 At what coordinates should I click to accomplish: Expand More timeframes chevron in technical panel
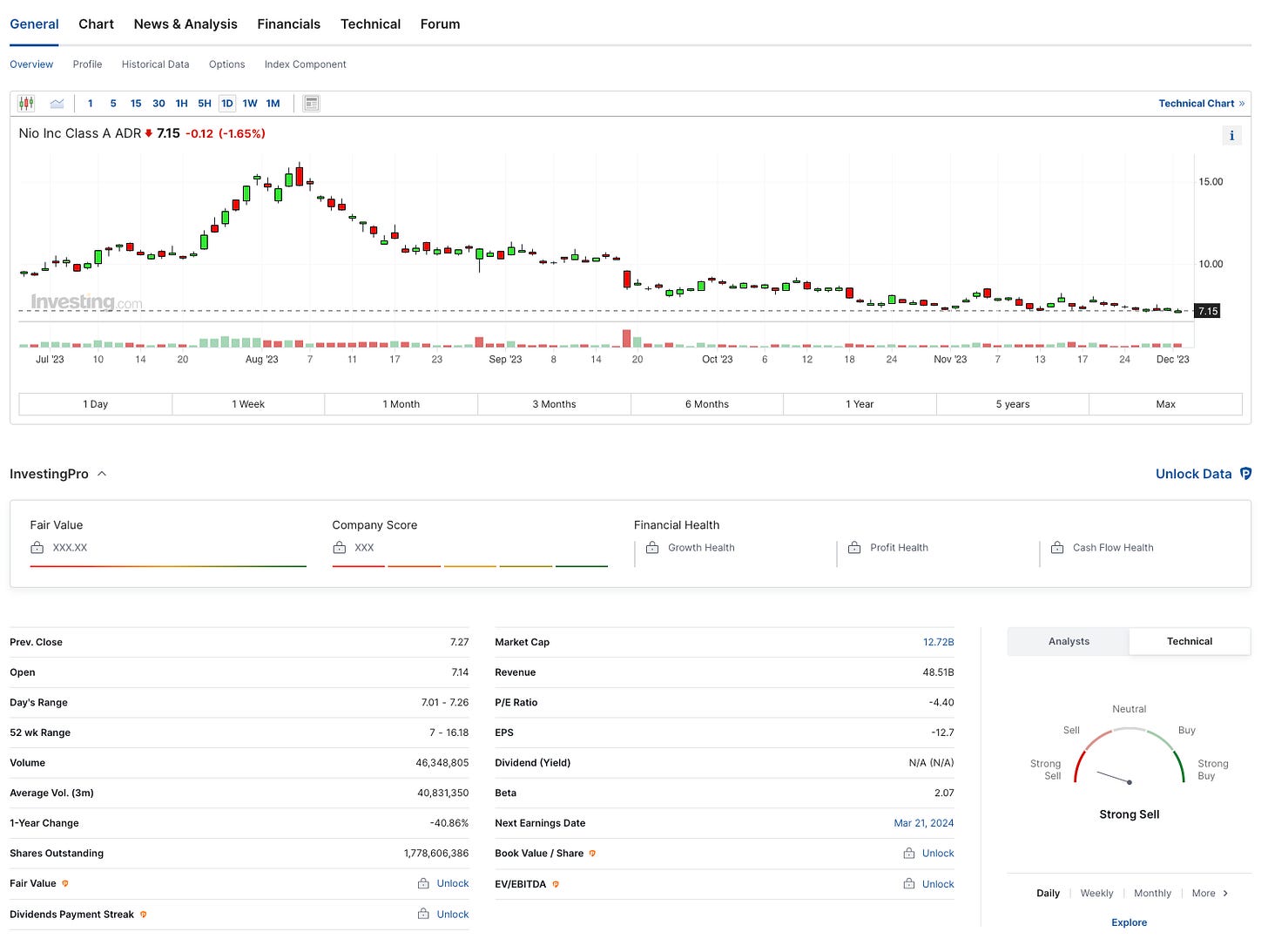pyautogui.click(x=1225, y=894)
